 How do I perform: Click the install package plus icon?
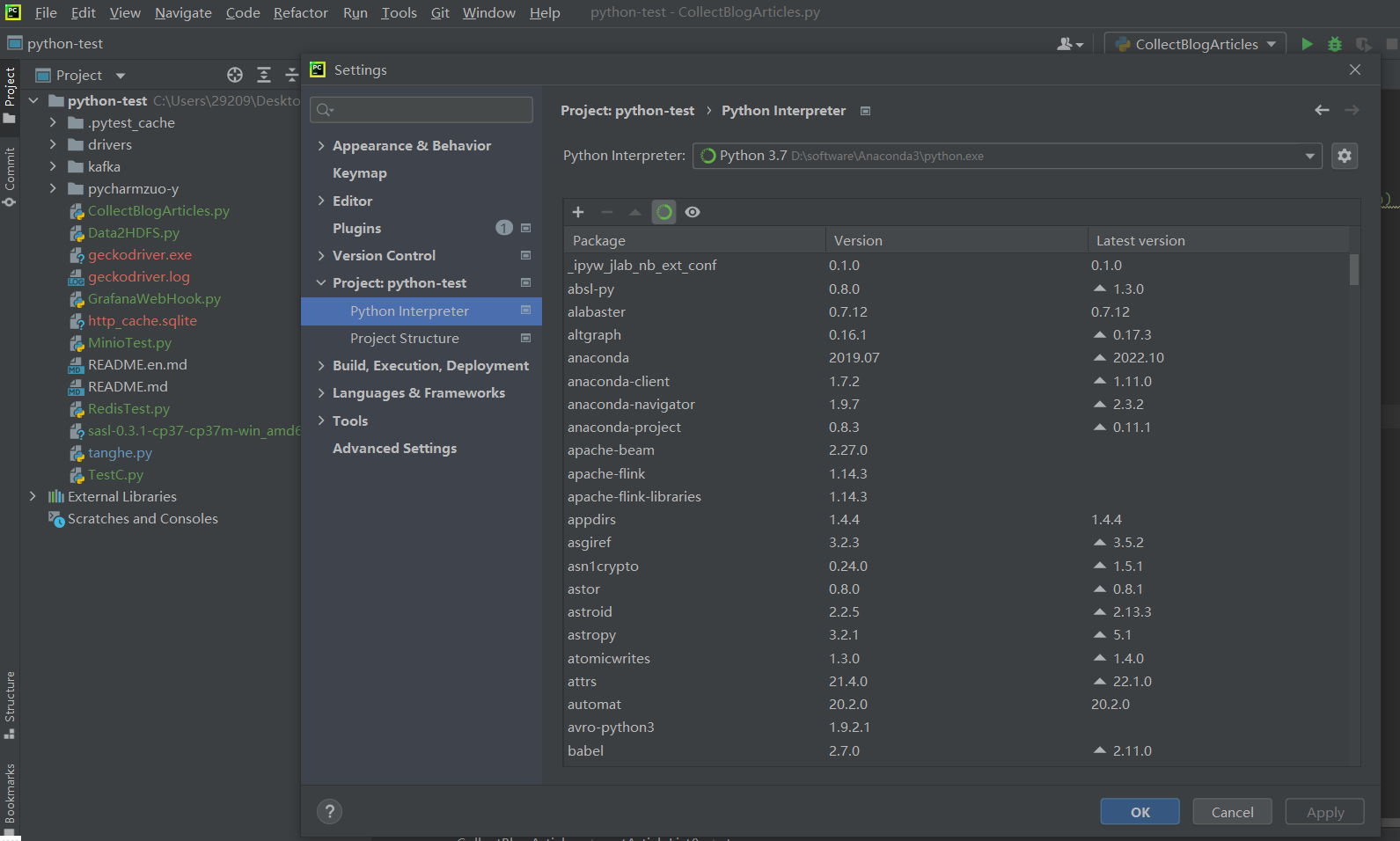tap(578, 212)
